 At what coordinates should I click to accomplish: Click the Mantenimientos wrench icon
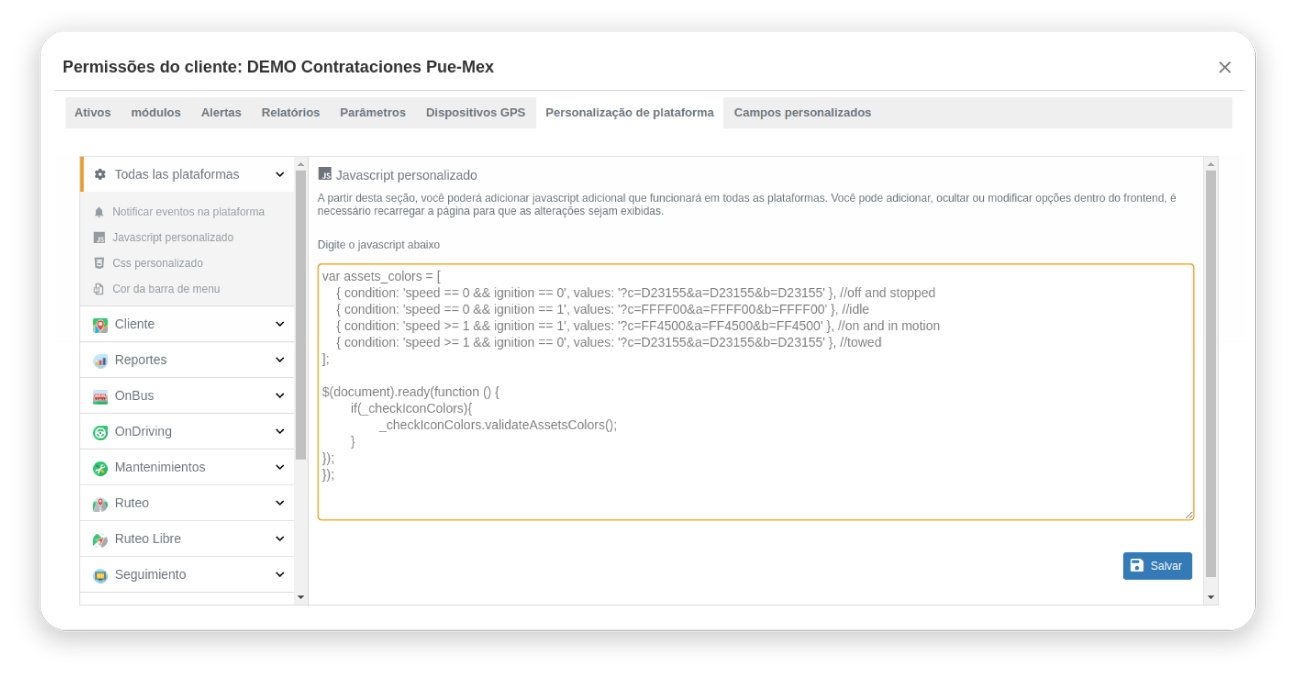click(100, 468)
